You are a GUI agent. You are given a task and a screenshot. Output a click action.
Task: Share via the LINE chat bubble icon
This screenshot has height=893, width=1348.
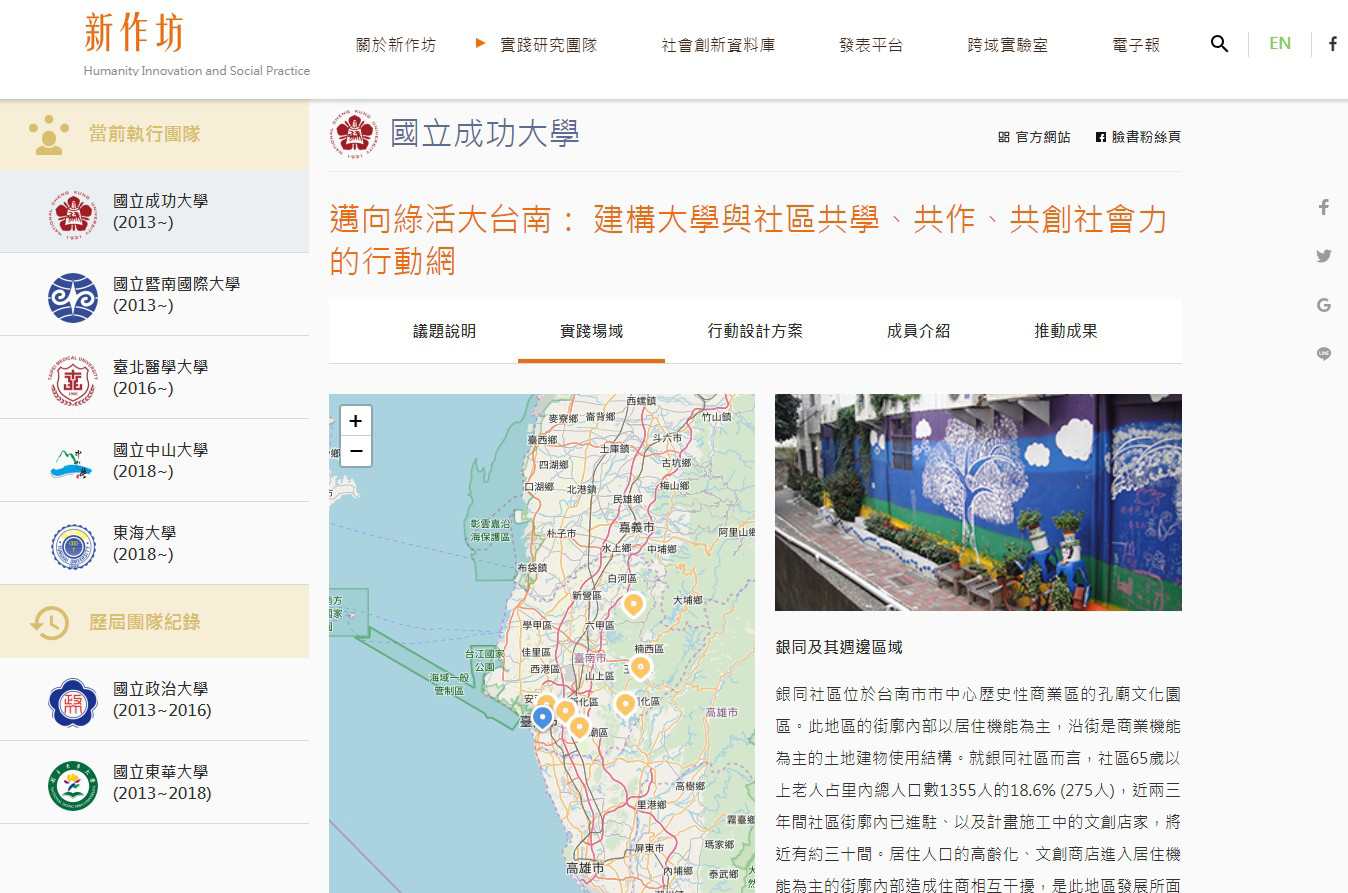point(1324,354)
